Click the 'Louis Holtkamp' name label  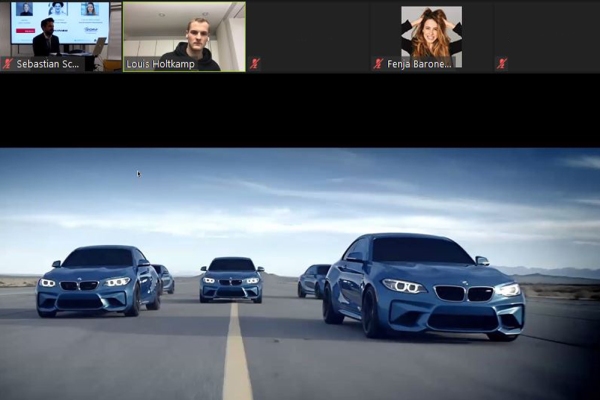(160, 64)
